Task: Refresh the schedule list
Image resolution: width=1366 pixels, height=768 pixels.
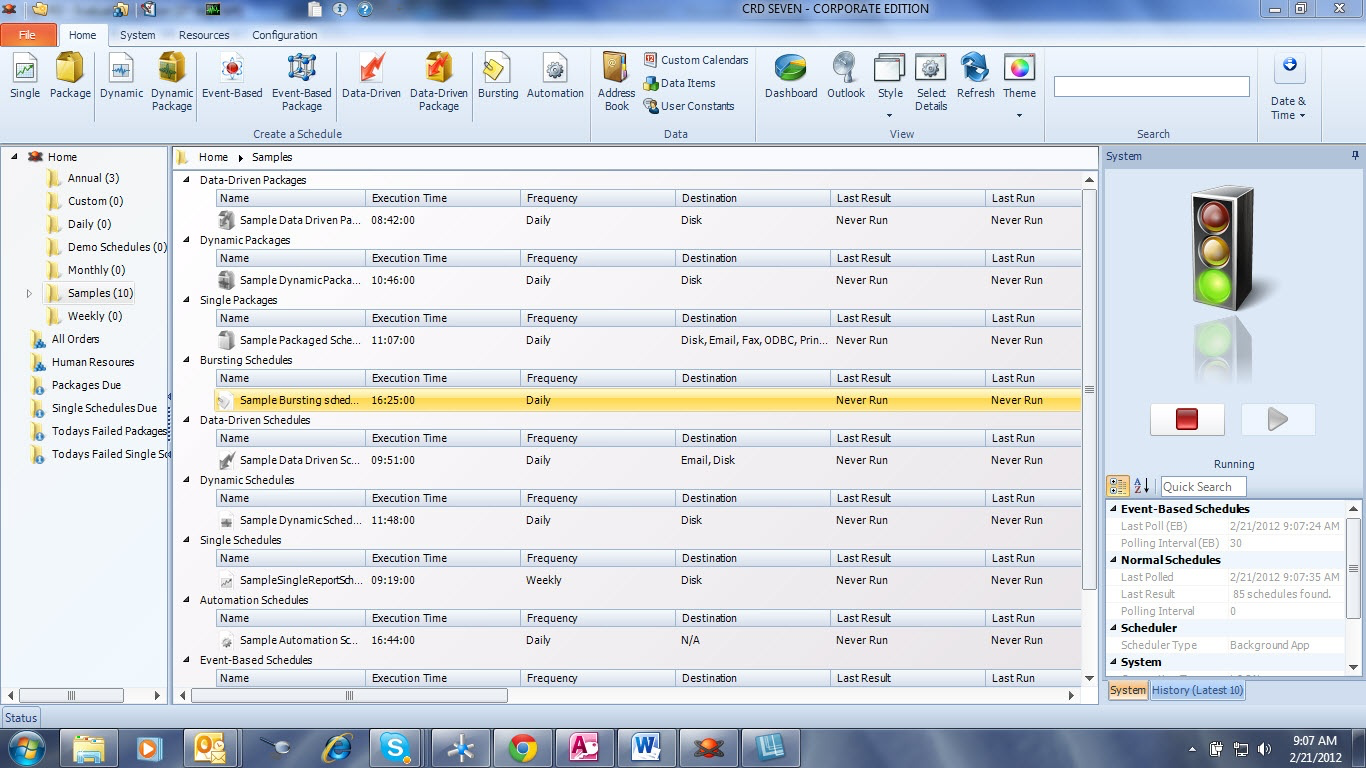Action: [x=974, y=80]
